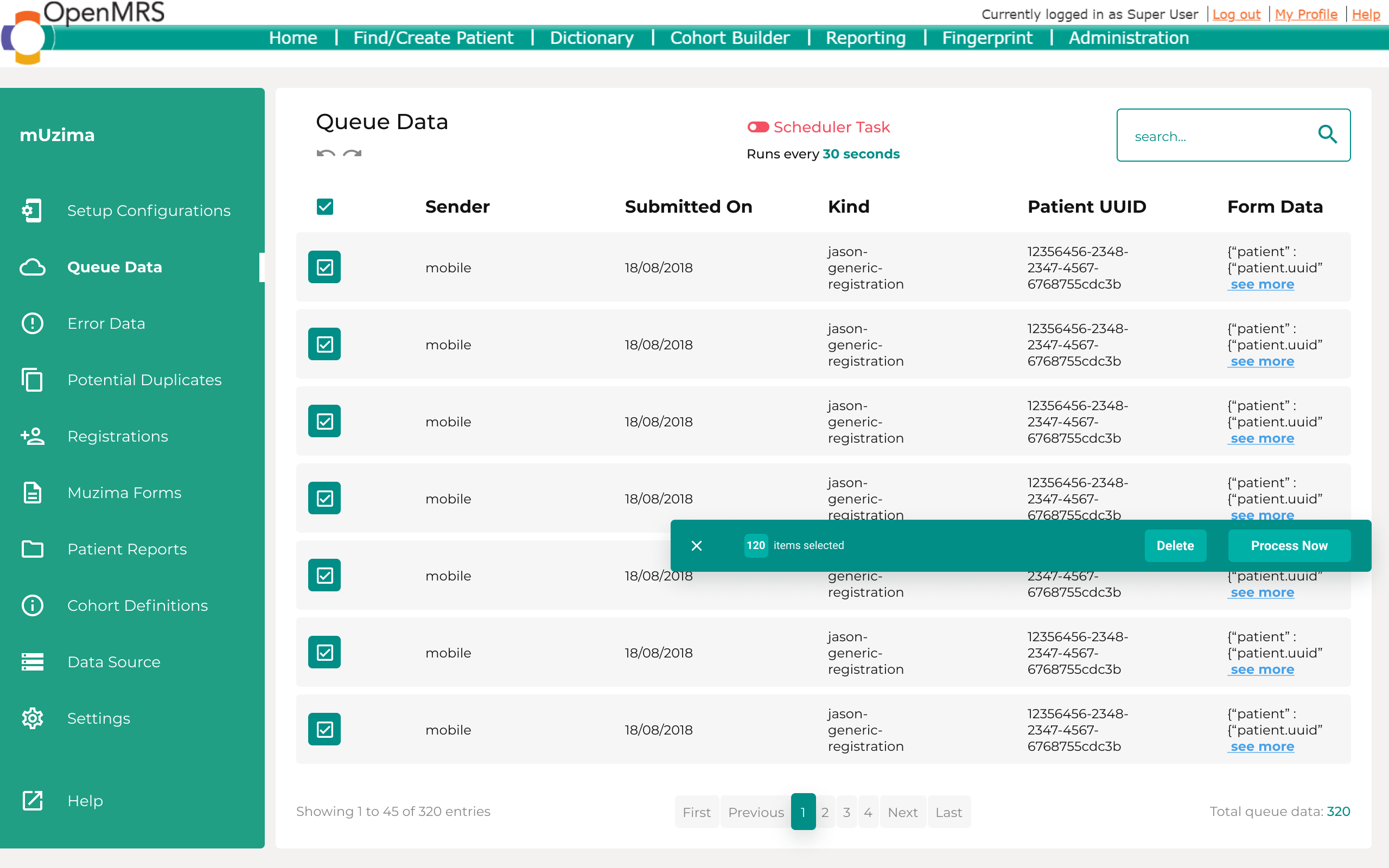This screenshot has height=868, width=1389.
Task: Go to pagination page 4
Action: (868, 812)
